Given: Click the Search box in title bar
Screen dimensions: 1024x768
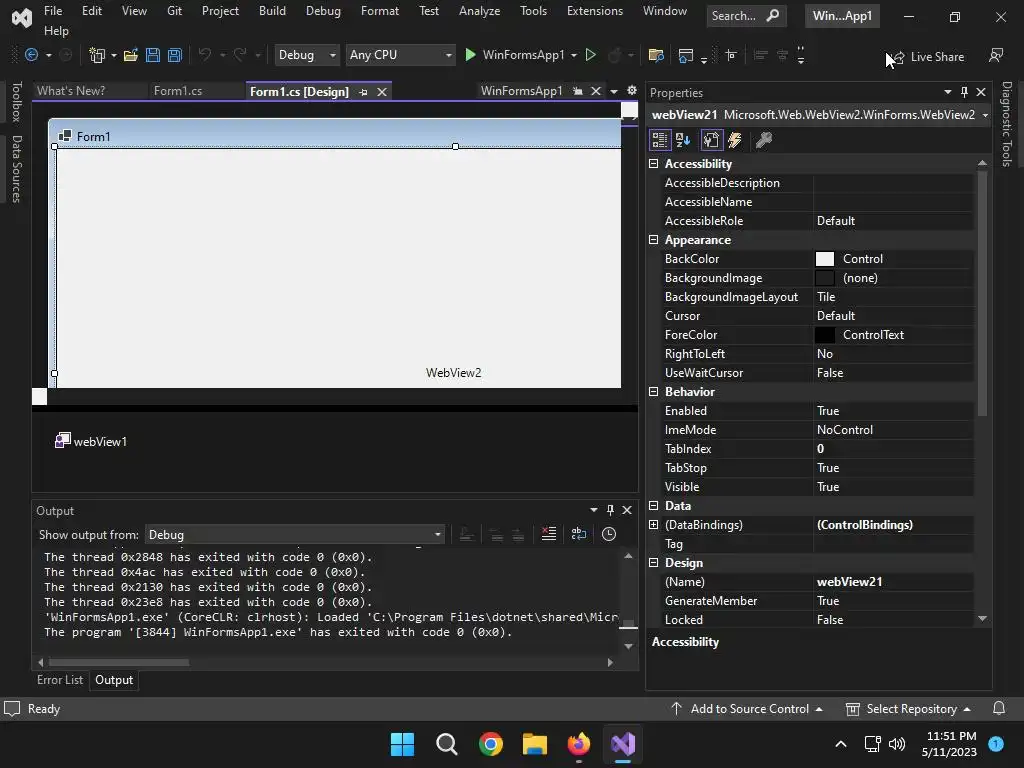Looking at the screenshot, I should [x=746, y=16].
